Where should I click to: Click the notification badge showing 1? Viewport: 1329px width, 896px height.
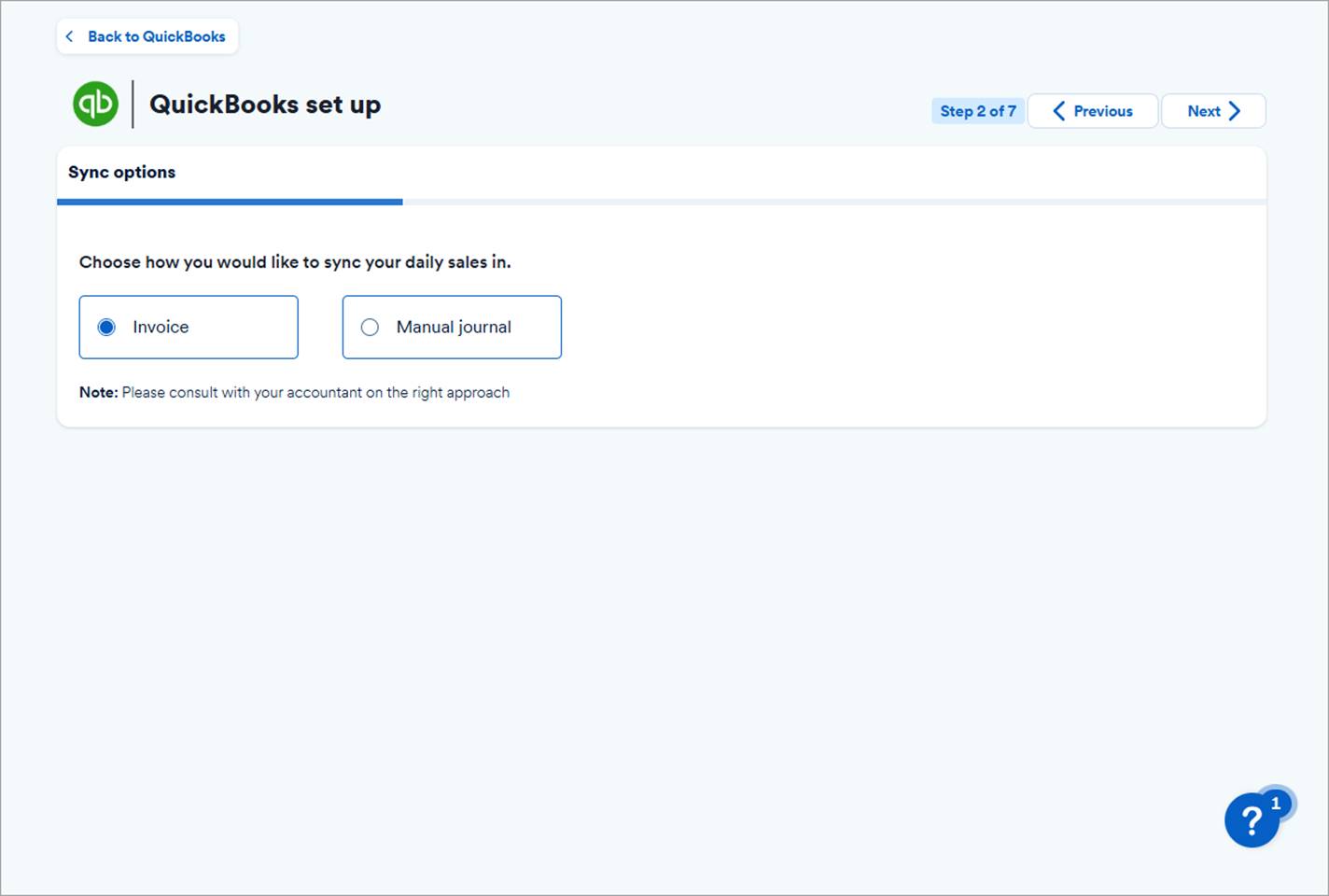1276,803
